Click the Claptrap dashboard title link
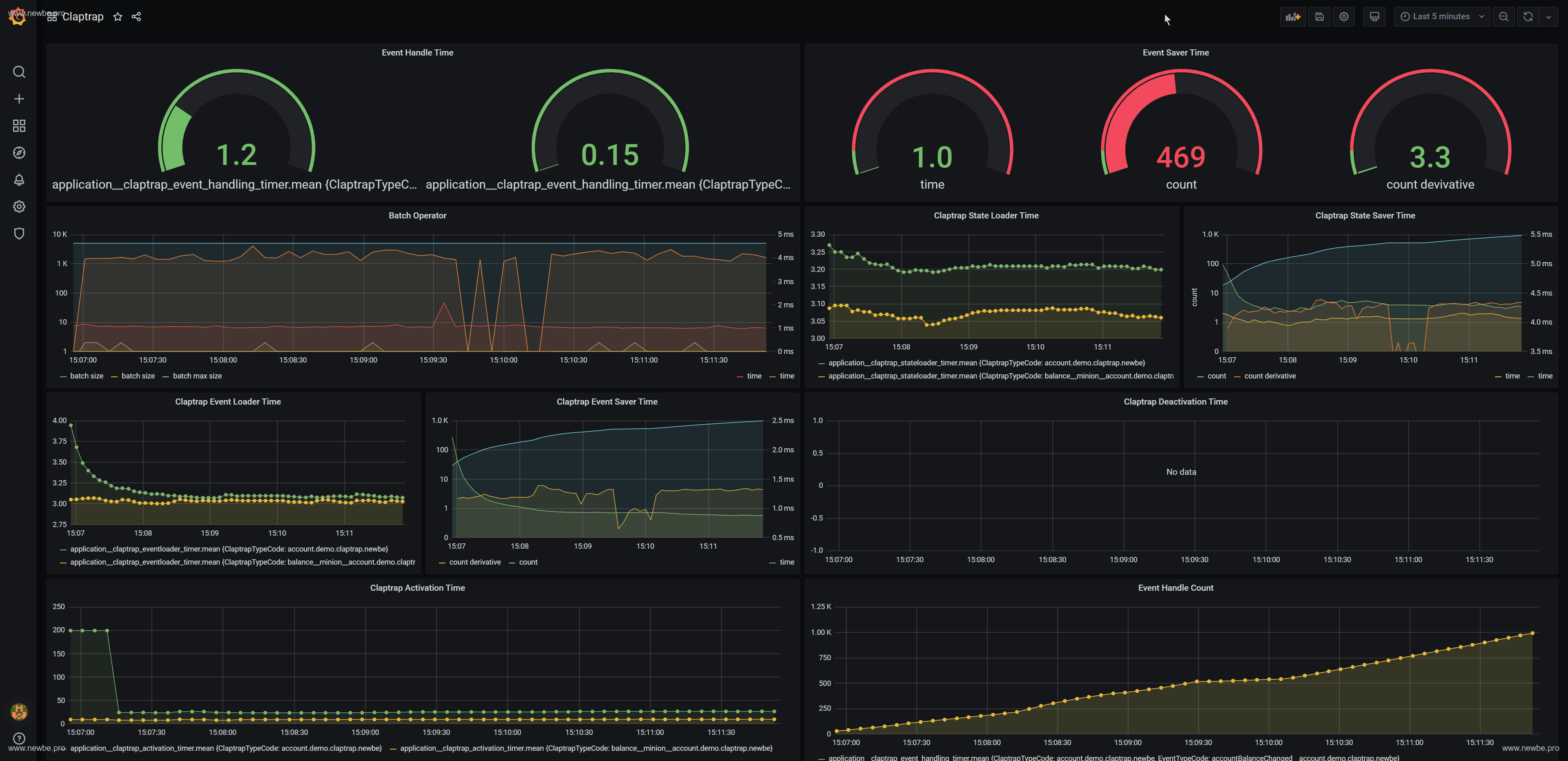 click(83, 16)
